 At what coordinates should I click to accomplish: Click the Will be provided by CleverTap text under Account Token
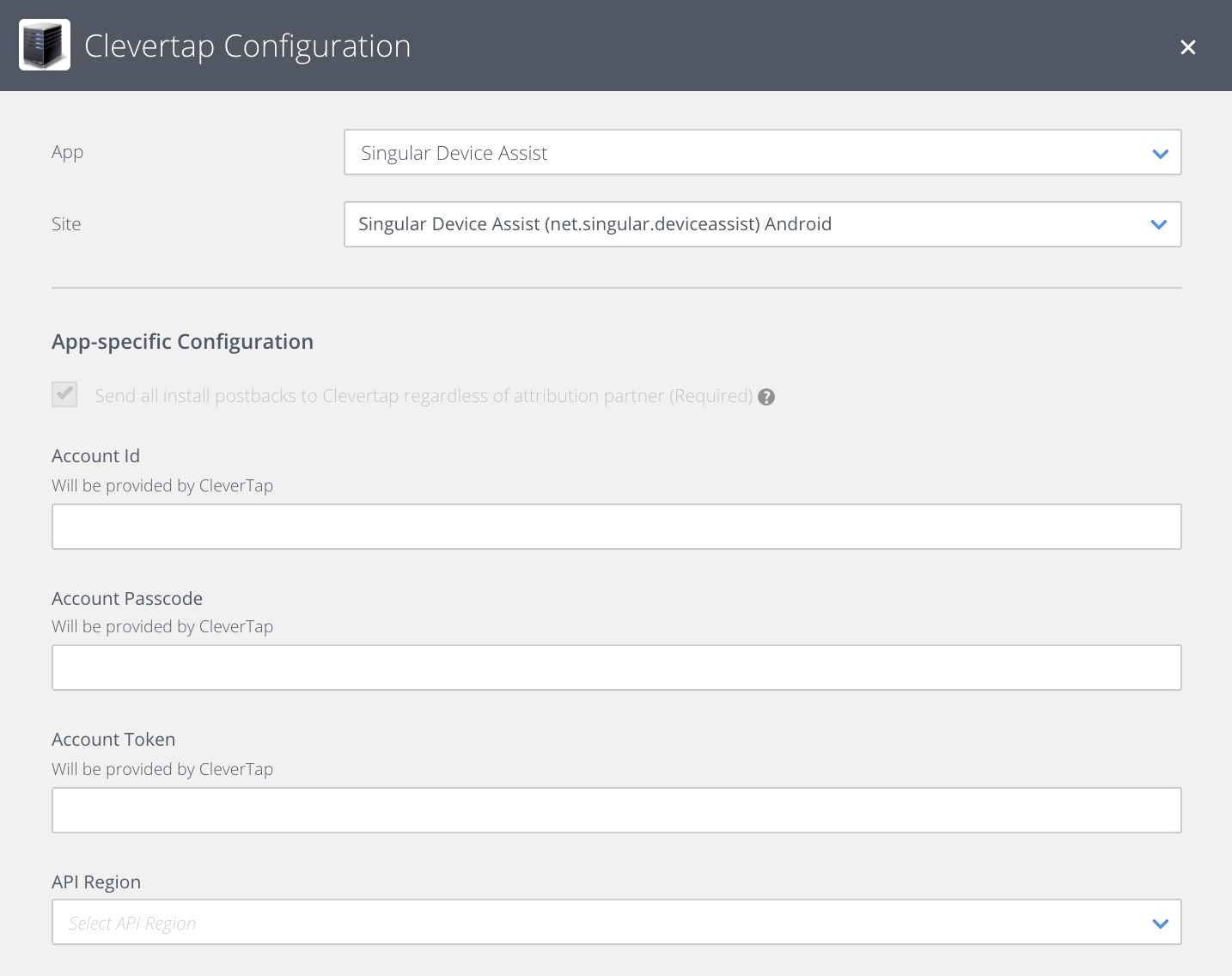[162, 769]
